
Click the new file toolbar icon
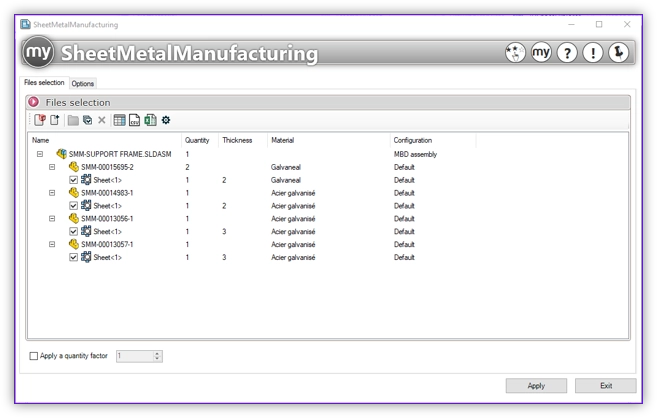55,120
